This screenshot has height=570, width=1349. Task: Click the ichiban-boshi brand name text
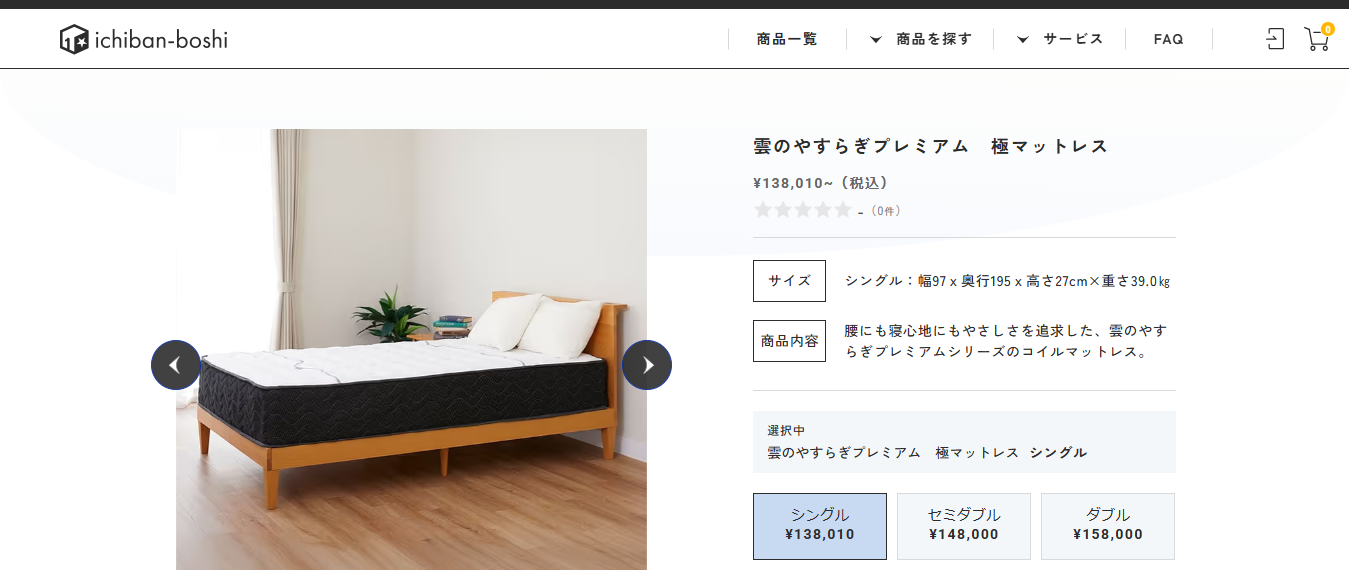click(x=161, y=40)
